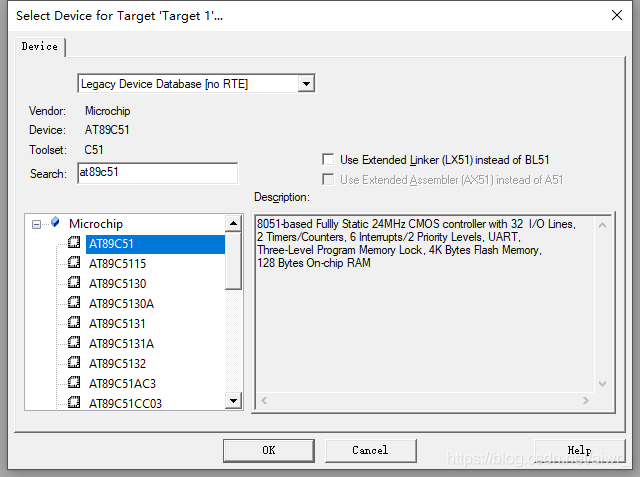This screenshot has height=477, width=640.
Task: Click the device list scrollbar thumb
Action: [x=233, y=260]
